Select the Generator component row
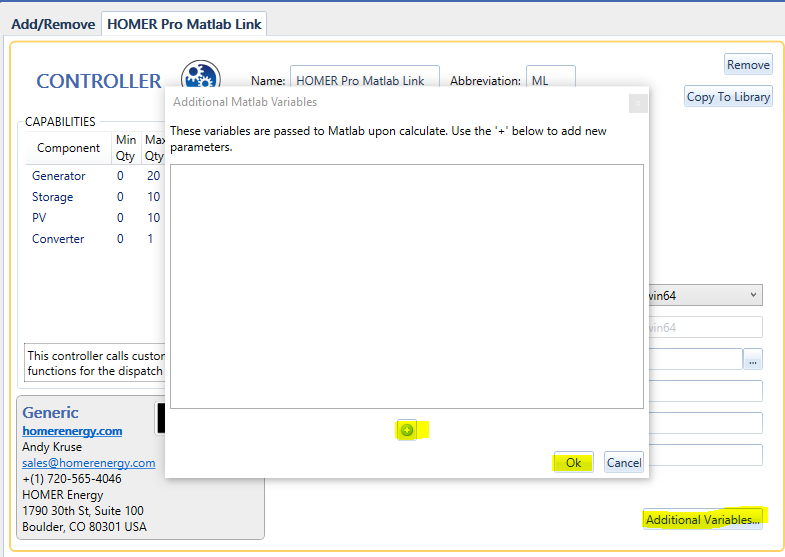This screenshot has height=557, width=785. pyautogui.click(x=95, y=176)
